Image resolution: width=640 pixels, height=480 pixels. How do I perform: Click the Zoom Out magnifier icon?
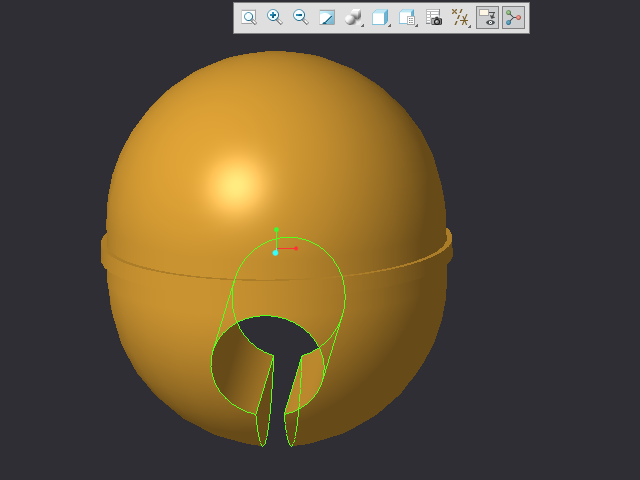(301, 18)
